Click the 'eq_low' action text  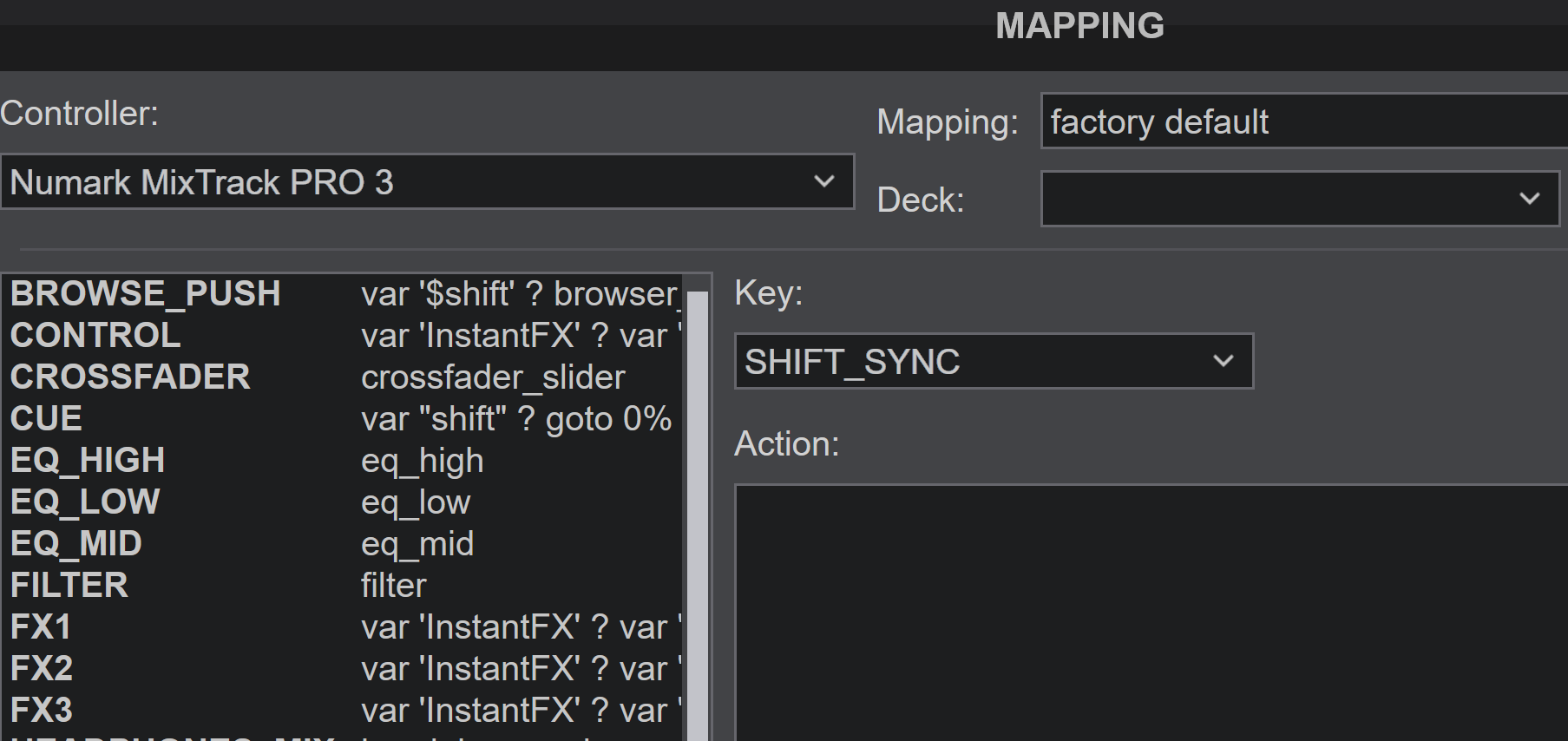(x=416, y=502)
